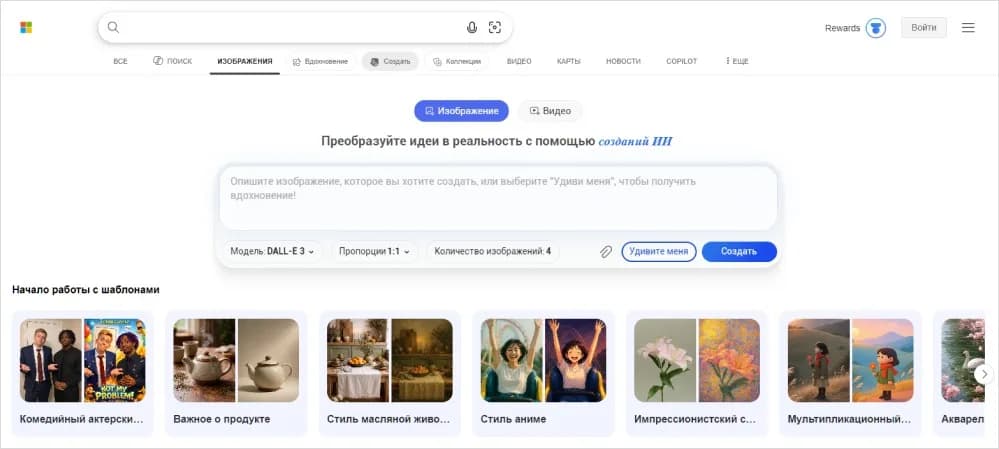Click the paperclip attach icon
Viewport: 999px width, 449px height.
[x=605, y=252]
